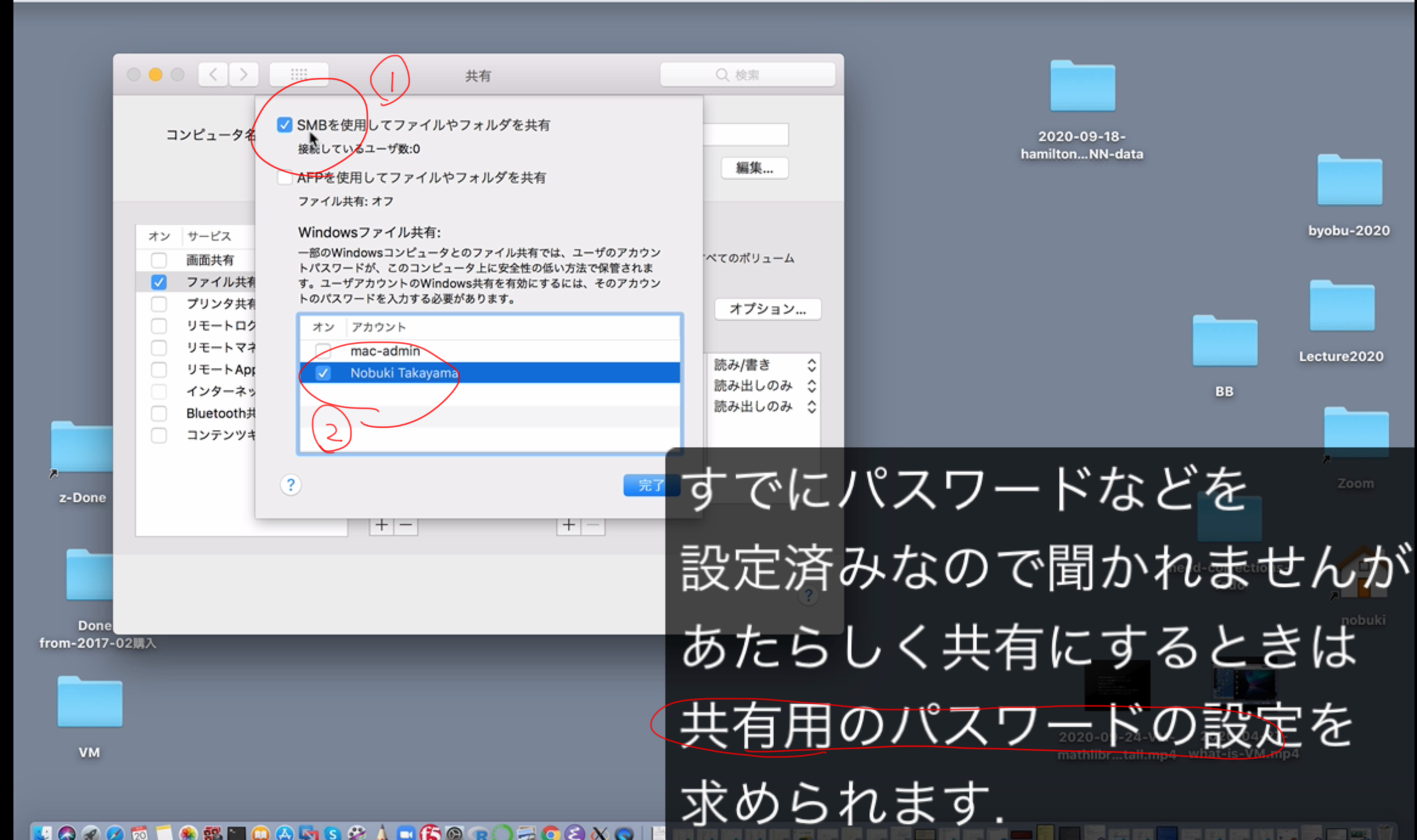The image size is (1417, 840).
Task: Uncheck the Nobuki Takayama account checkbox
Action: (323, 373)
